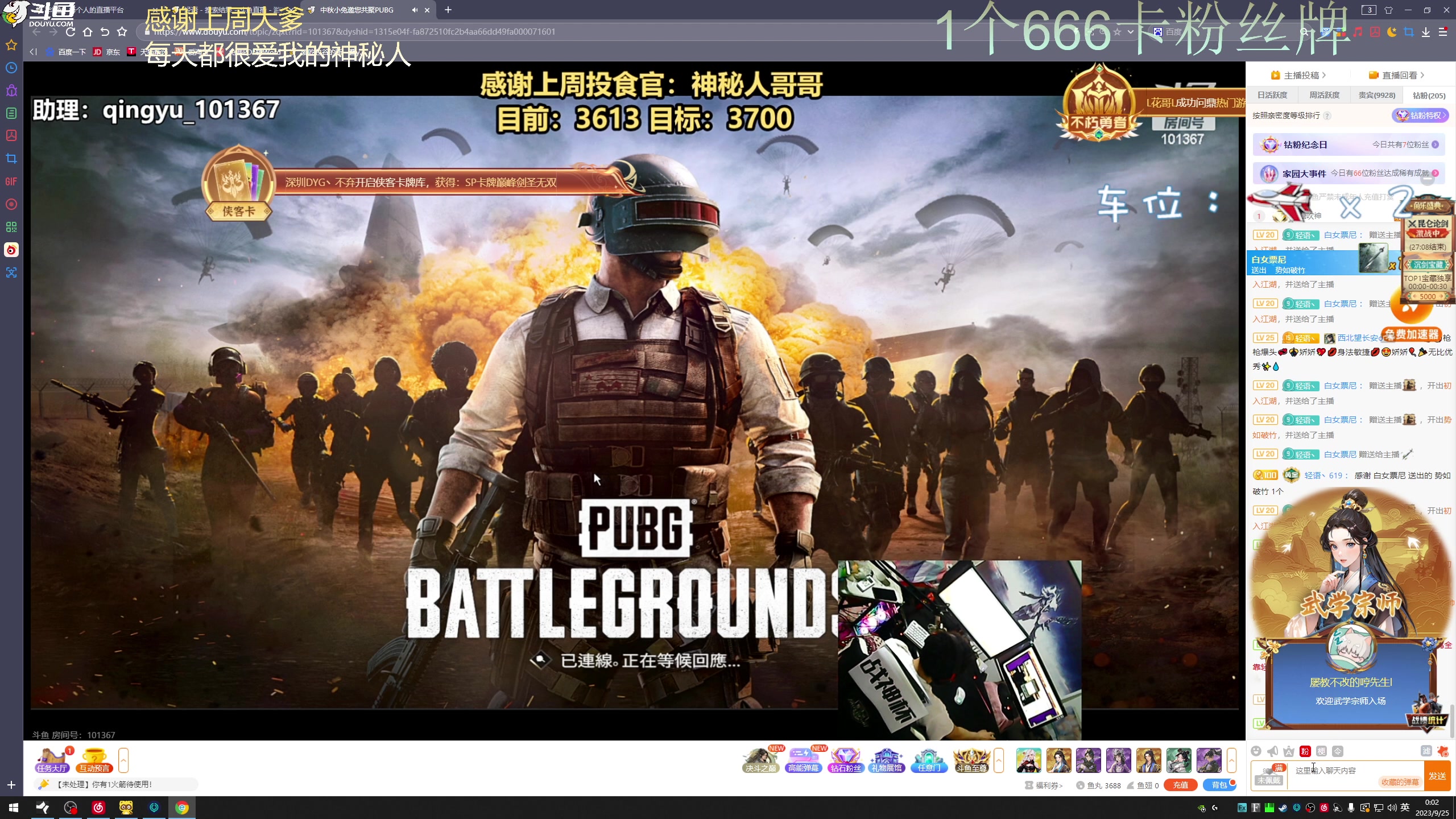
Task: Open the favorites star in the sidebar
Action: tap(11, 45)
